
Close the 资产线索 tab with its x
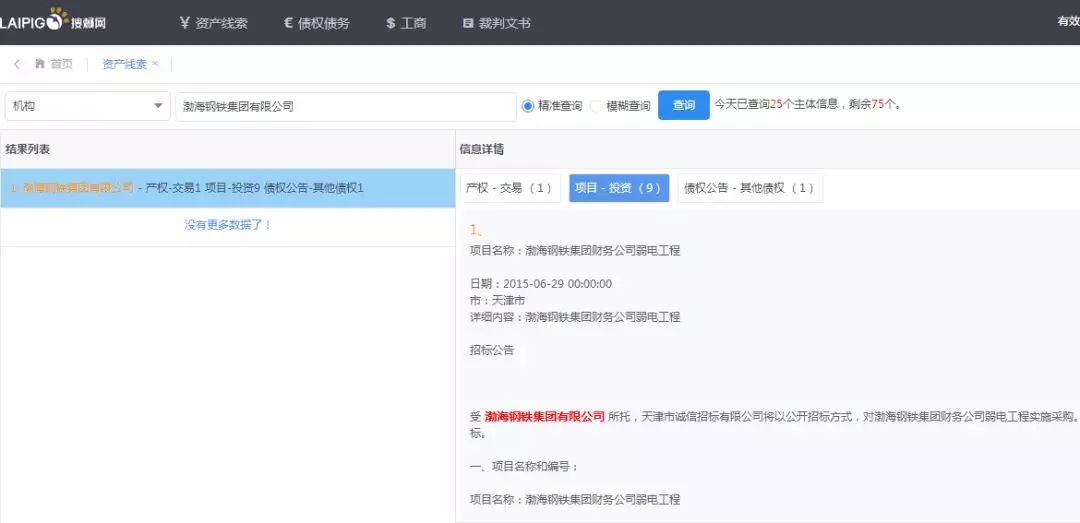click(155, 63)
